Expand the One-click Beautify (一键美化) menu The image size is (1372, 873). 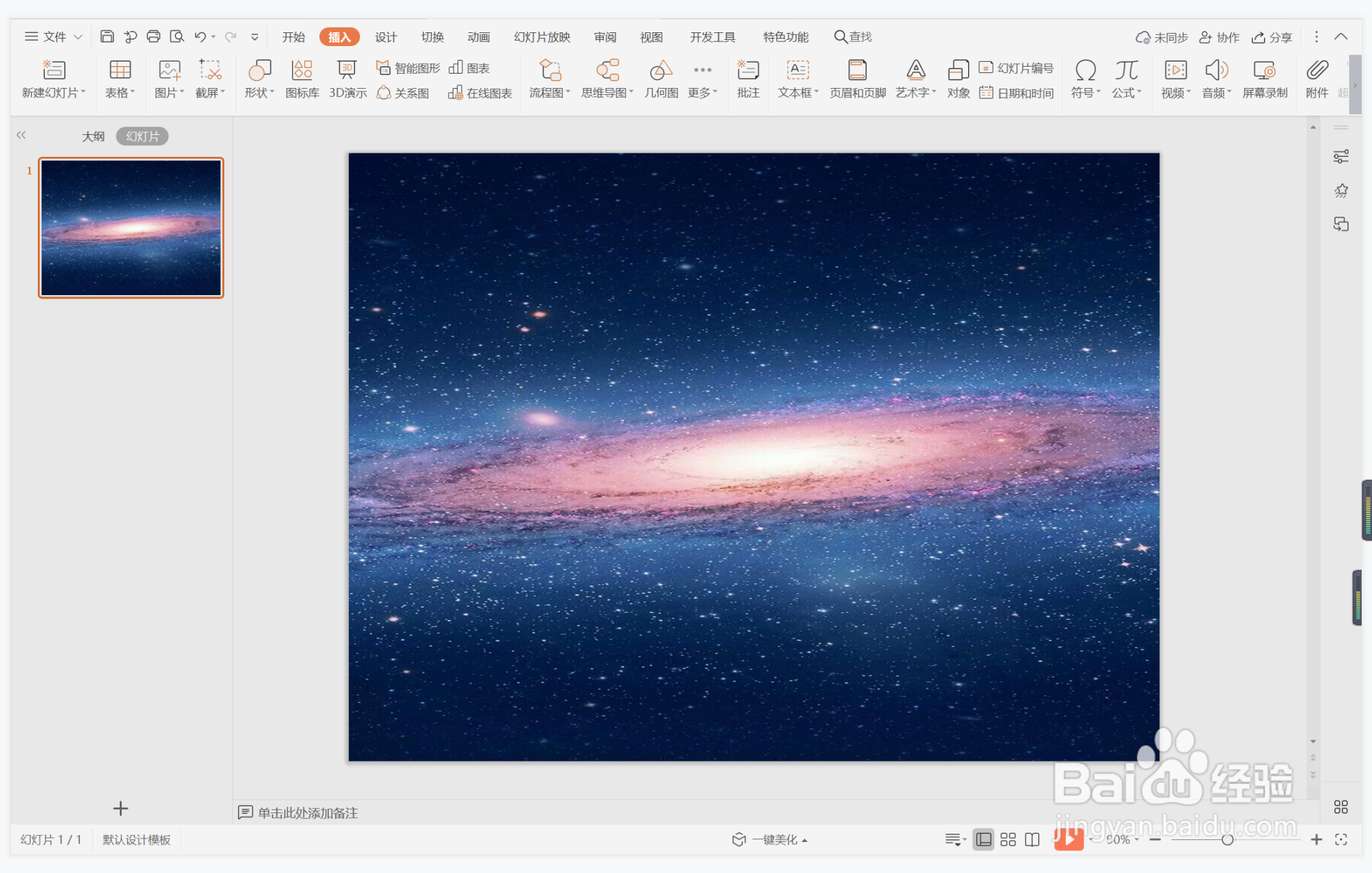click(x=770, y=839)
